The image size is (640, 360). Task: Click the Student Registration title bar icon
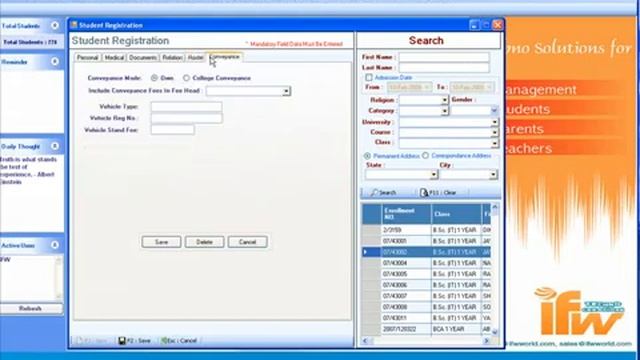74,25
